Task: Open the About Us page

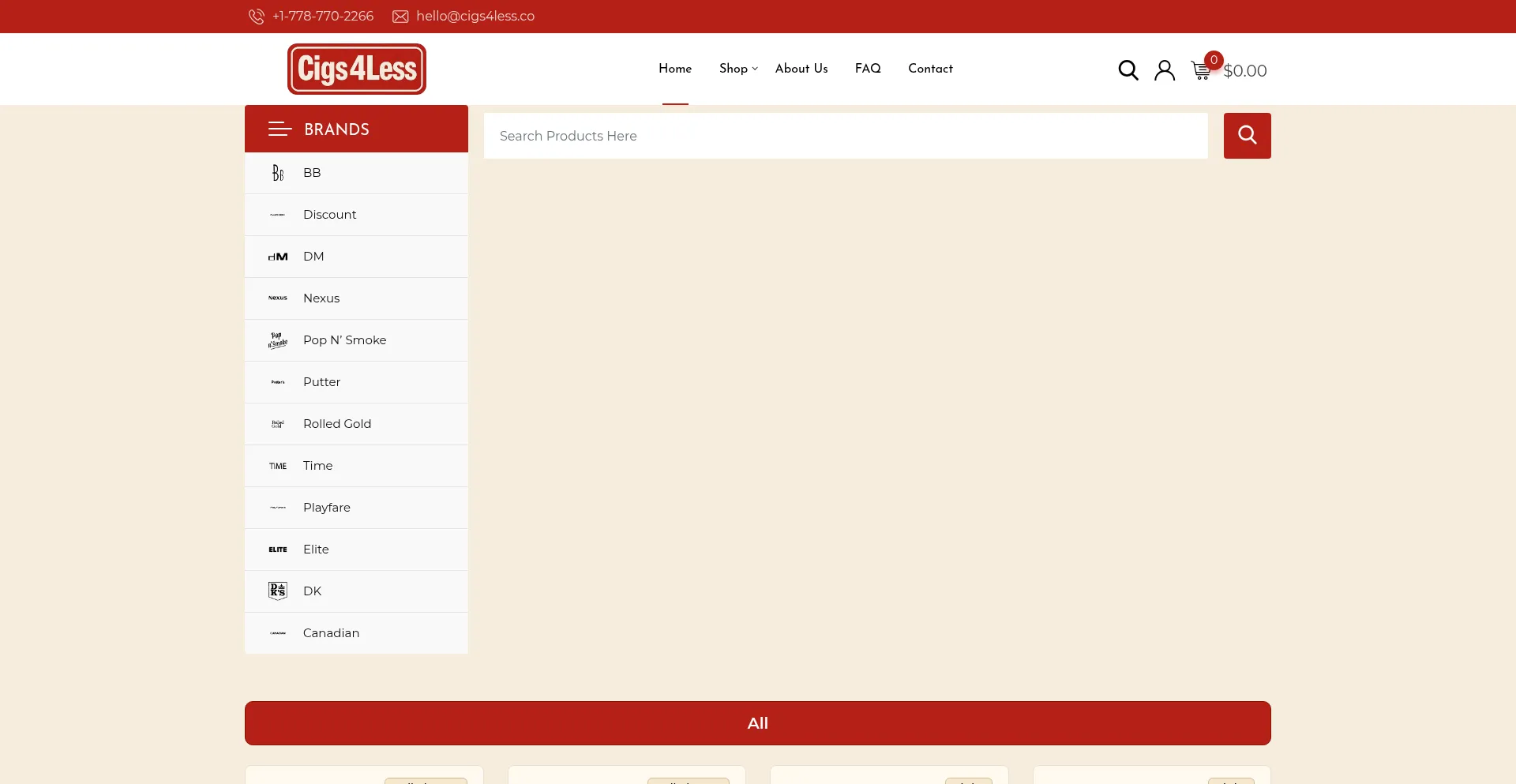Action: coord(801,69)
